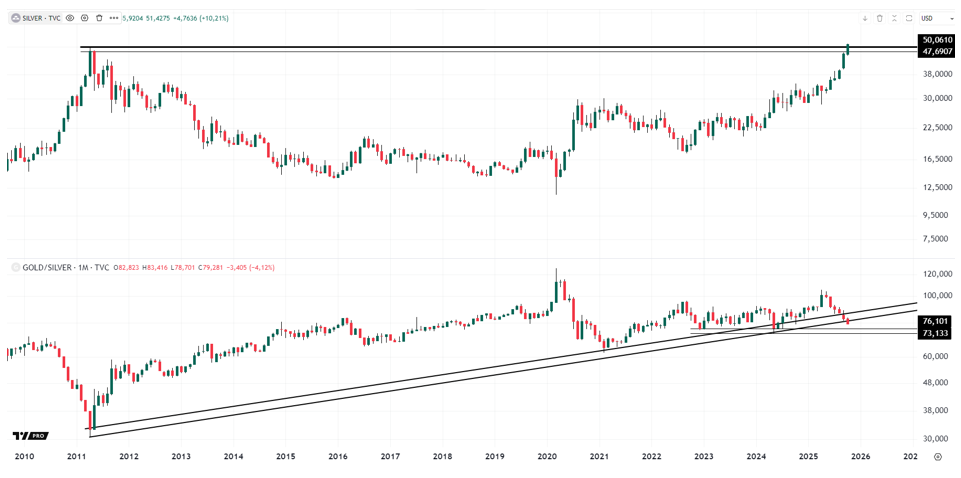The image size is (961, 478).
Task: Click the 50,0610 price level label
Action: tap(936, 40)
